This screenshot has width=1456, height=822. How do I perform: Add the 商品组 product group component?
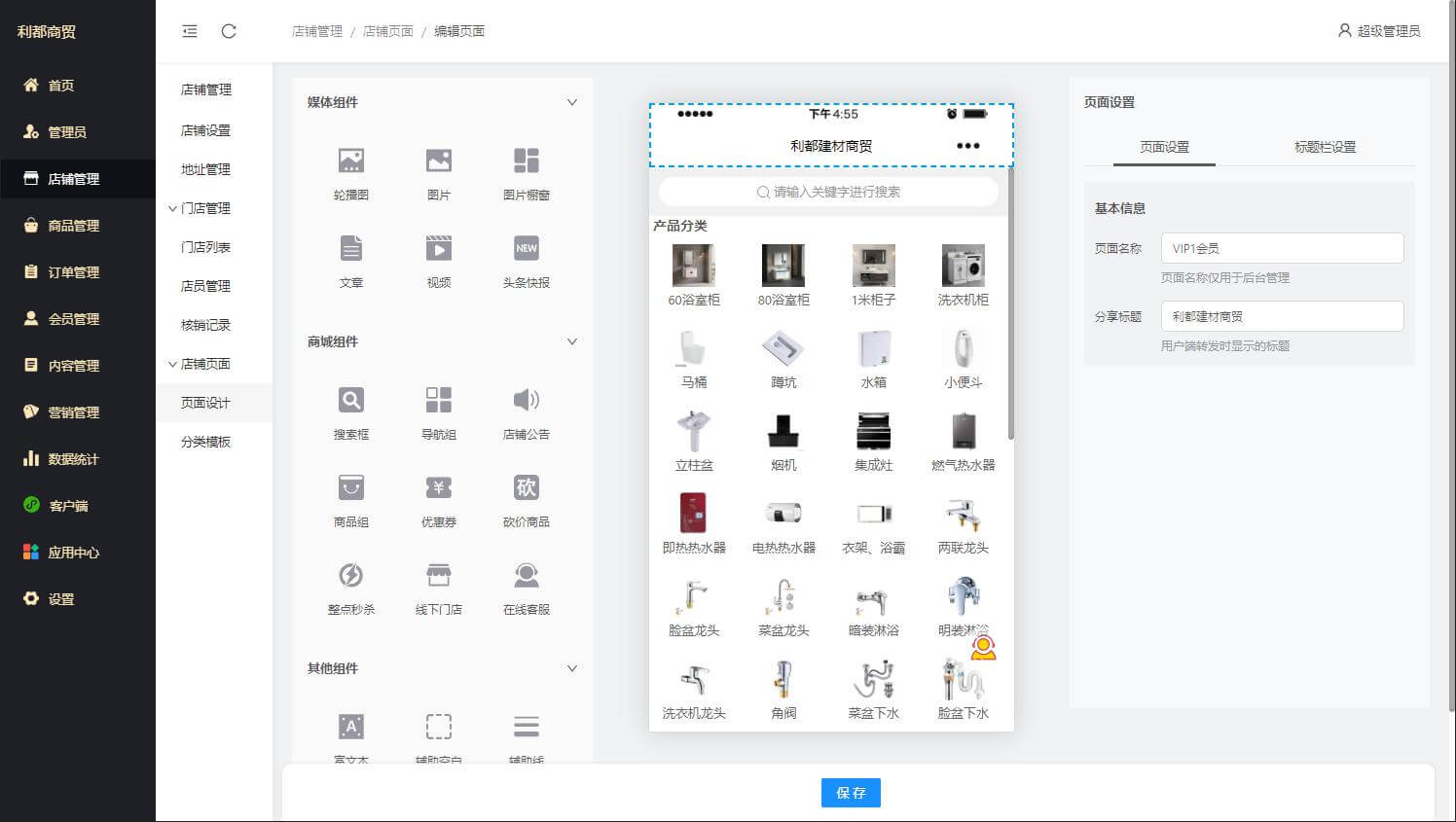(350, 501)
